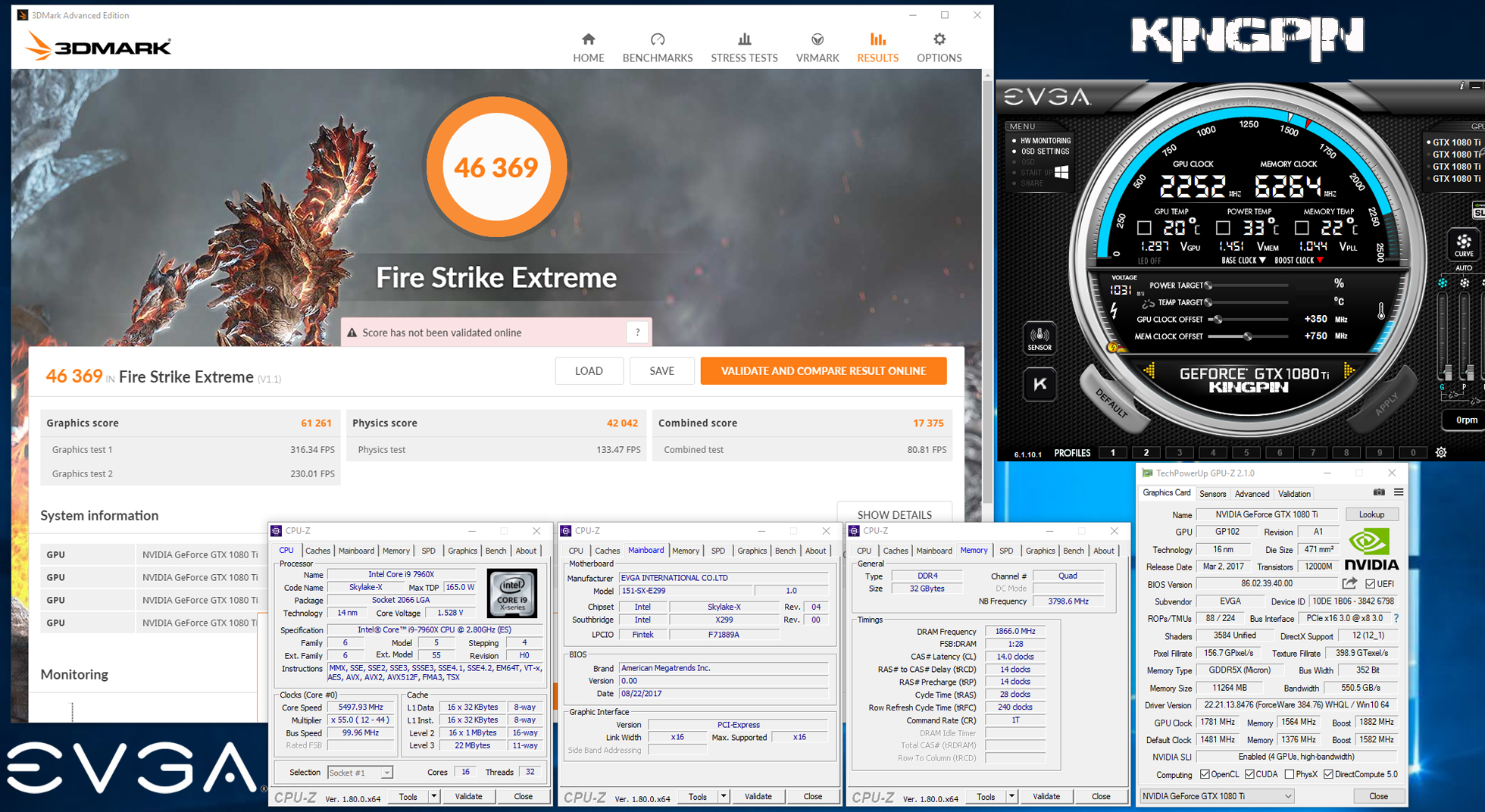The height and width of the screenshot is (812, 1485).
Task: Open the VRMark section in 3DMark
Action: click(818, 48)
